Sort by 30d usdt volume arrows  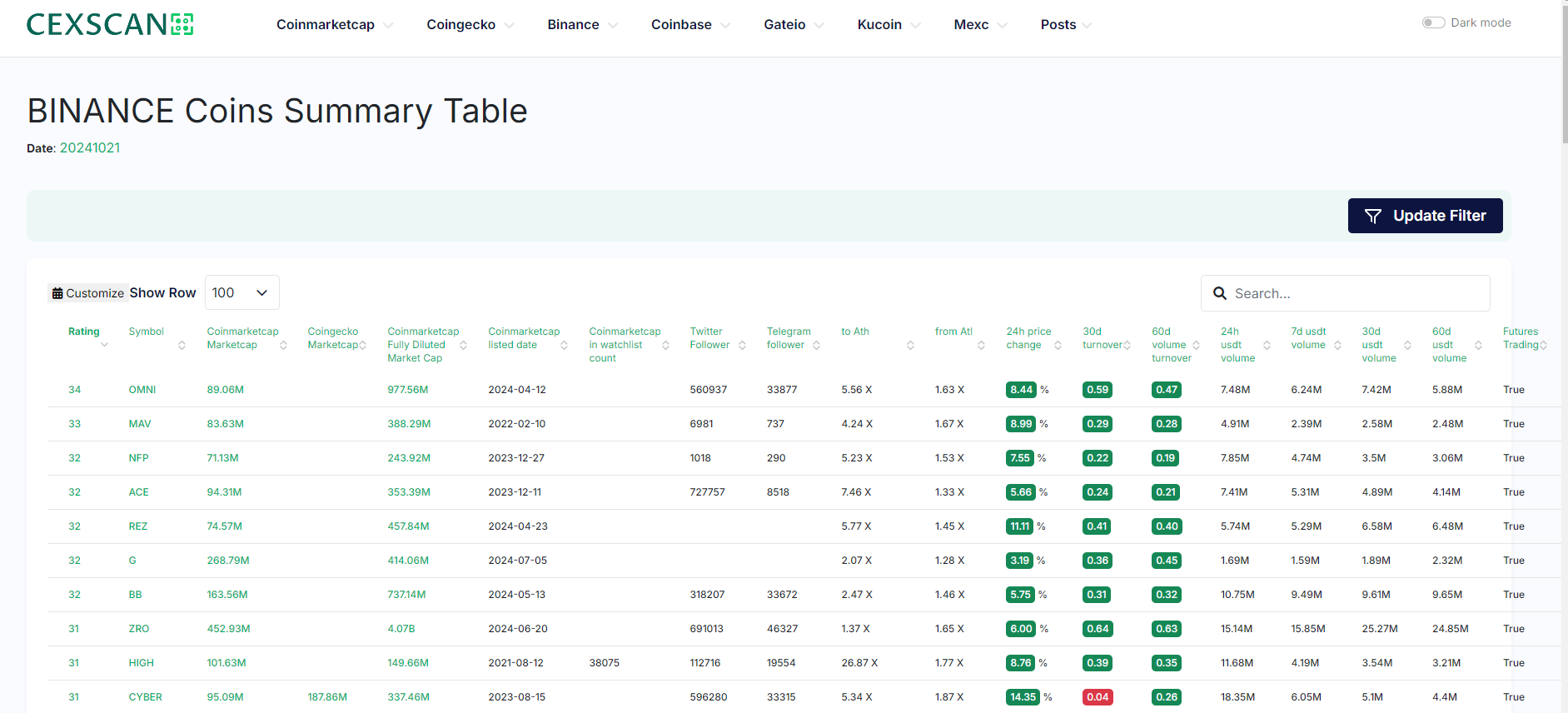(1407, 345)
